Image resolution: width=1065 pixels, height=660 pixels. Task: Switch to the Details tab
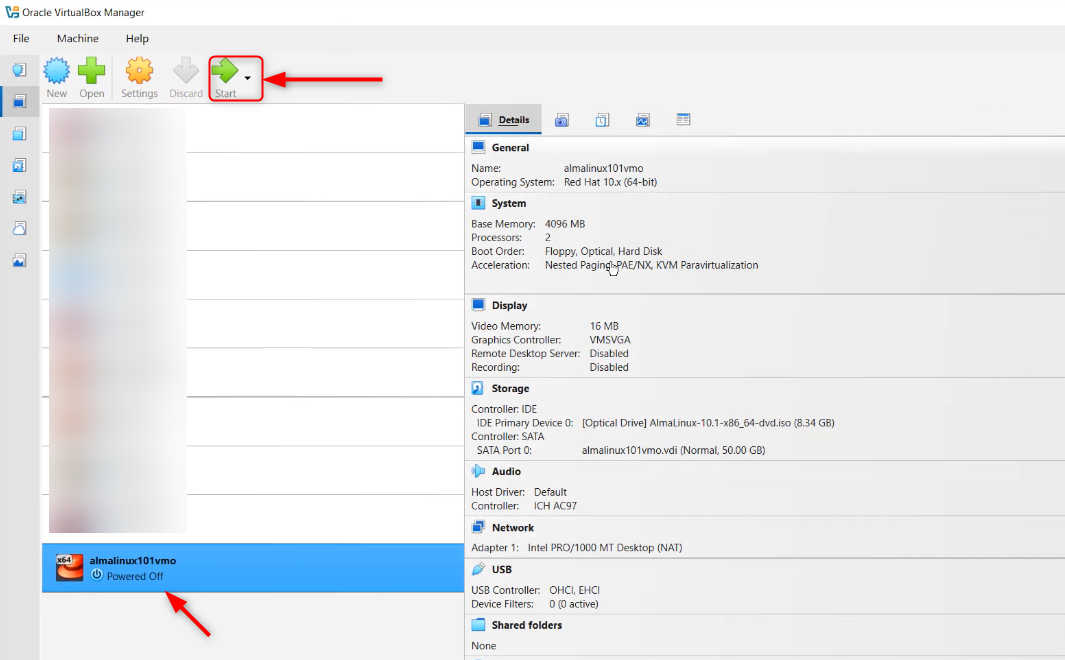(503, 120)
